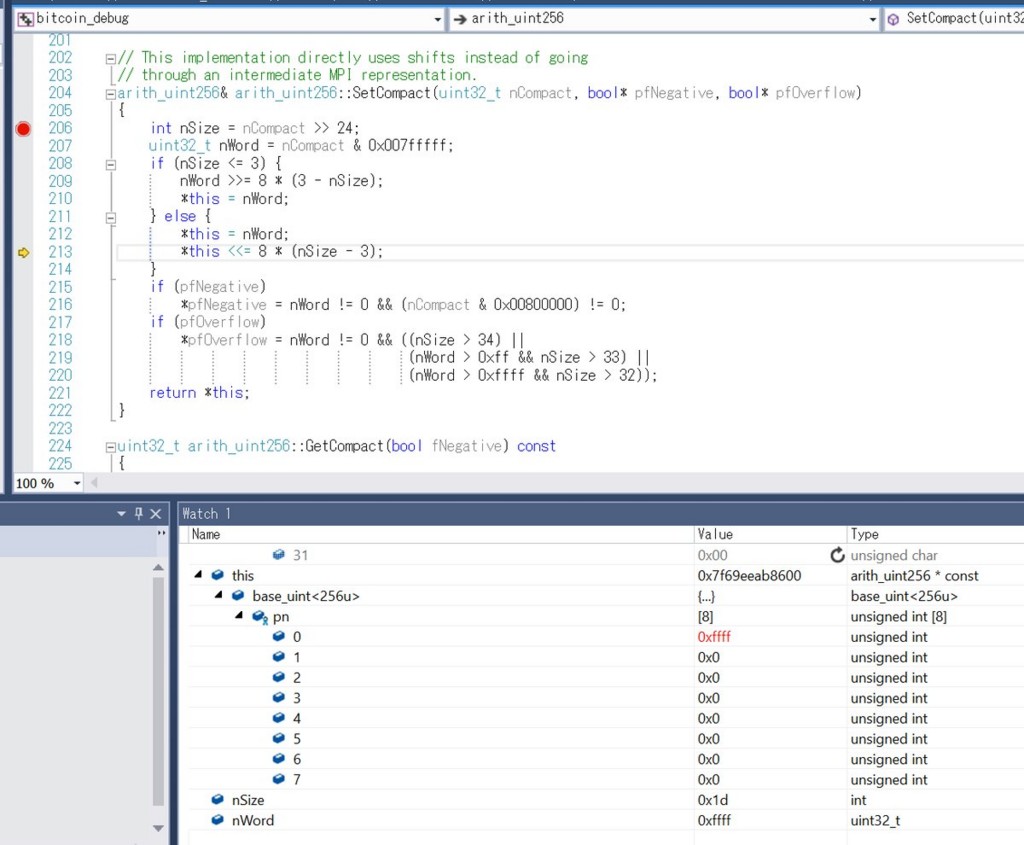This screenshot has width=1024, height=845.
Task: Select the pn field icon
Action: click(x=259, y=616)
